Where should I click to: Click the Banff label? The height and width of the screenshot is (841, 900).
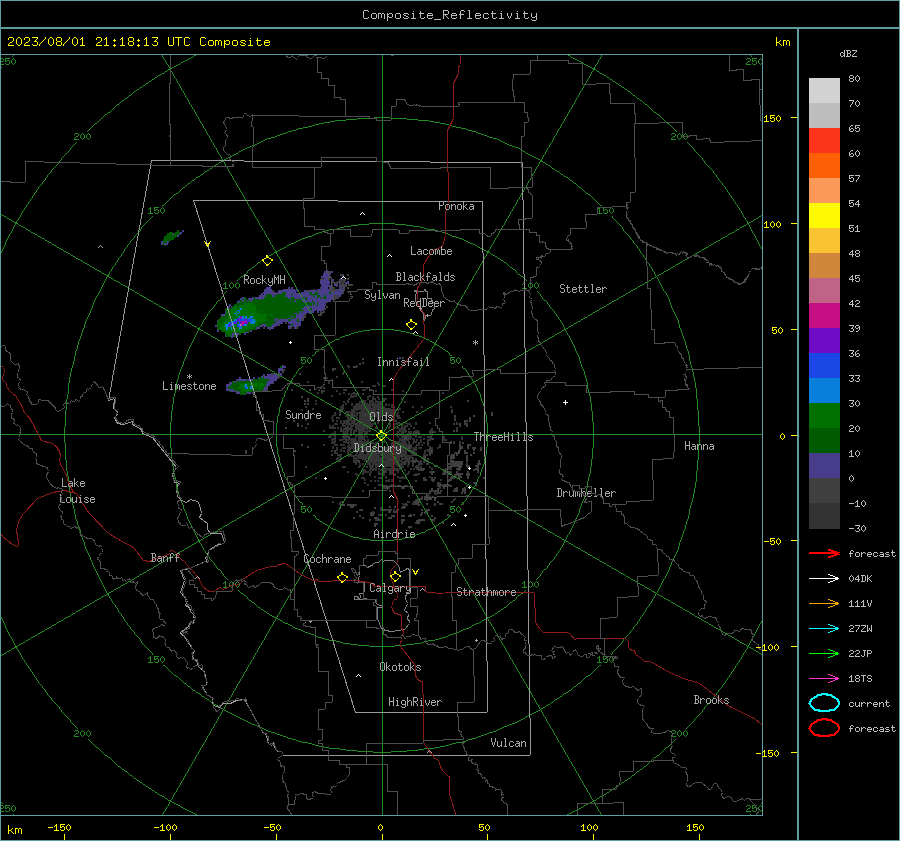click(165, 557)
